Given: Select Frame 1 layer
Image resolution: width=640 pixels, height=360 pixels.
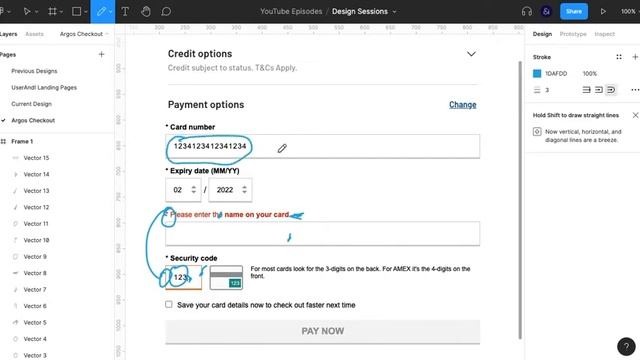Looking at the screenshot, I should click(22, 141).
